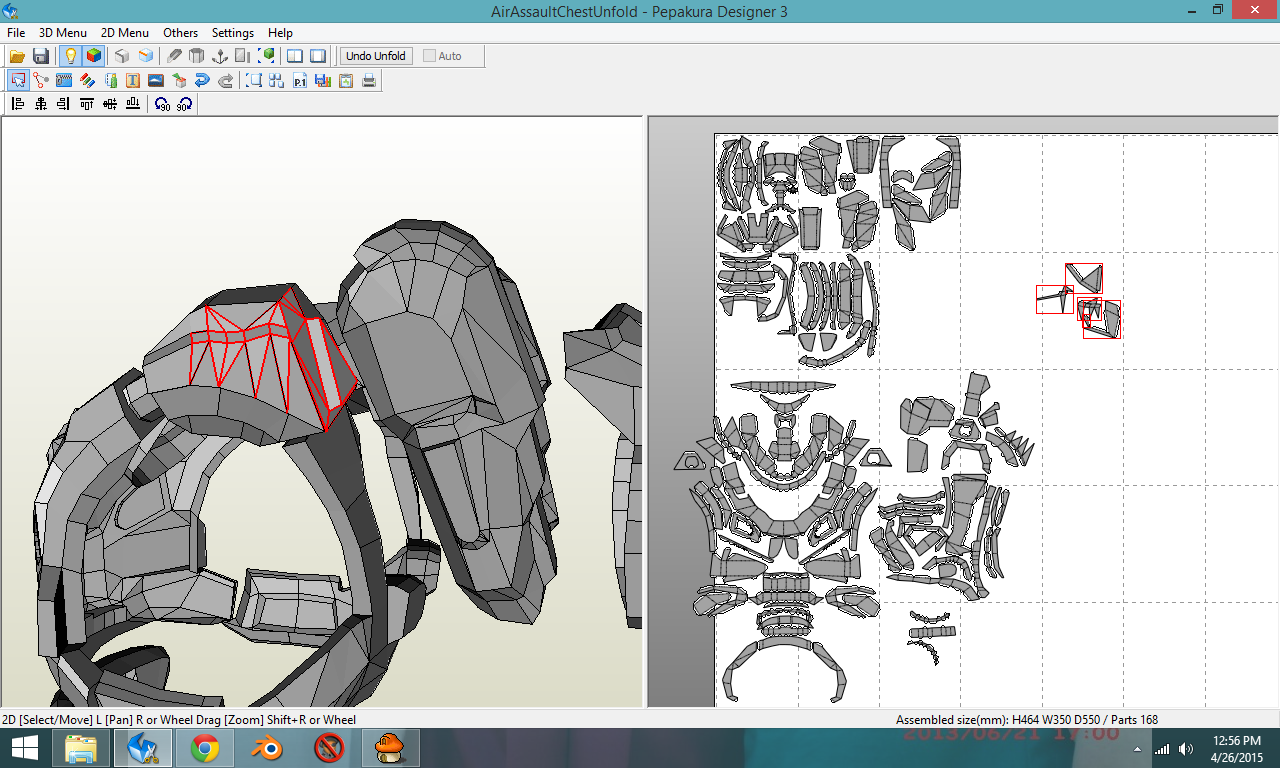Click the 12:56 PM clock in the tray
1280x768 pixels.
1236,741
